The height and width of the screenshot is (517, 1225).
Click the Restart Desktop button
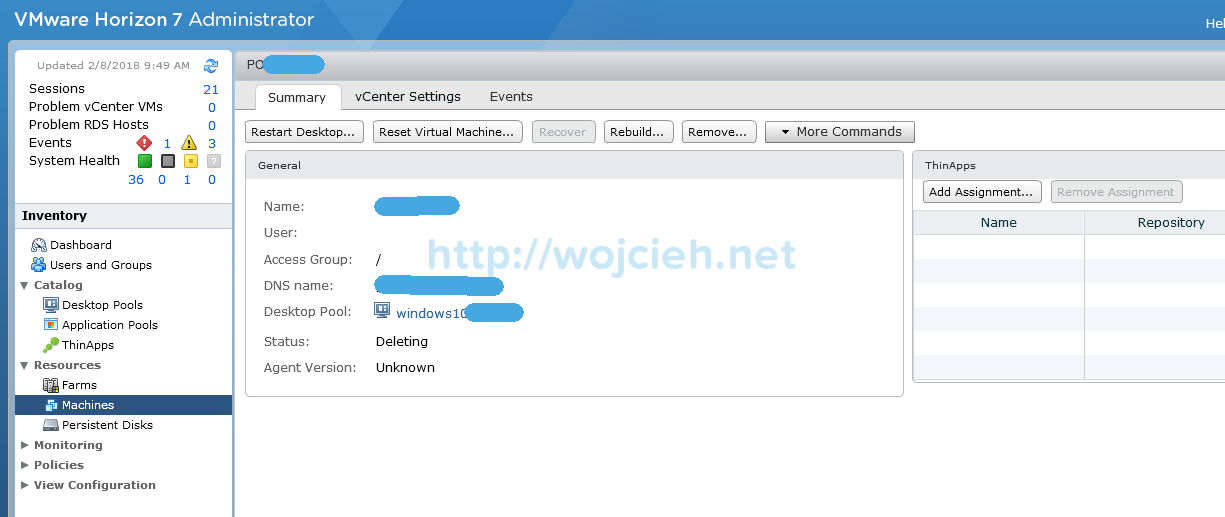point(303,132)
